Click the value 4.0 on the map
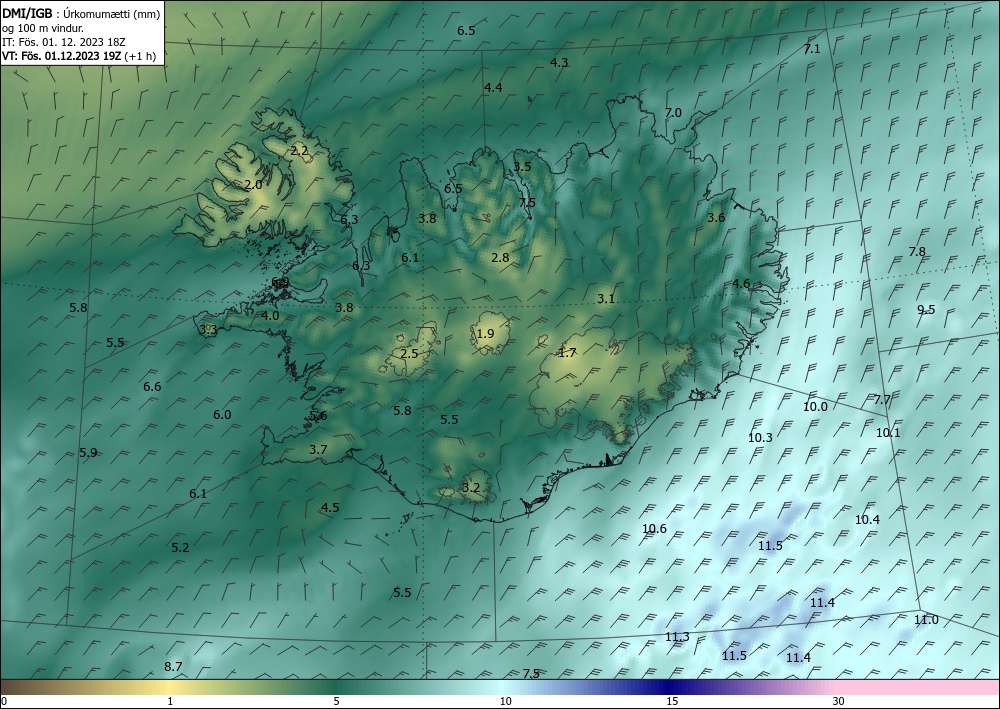Image resolution: width=1000 pixels, height=709 pixels. 270,316
